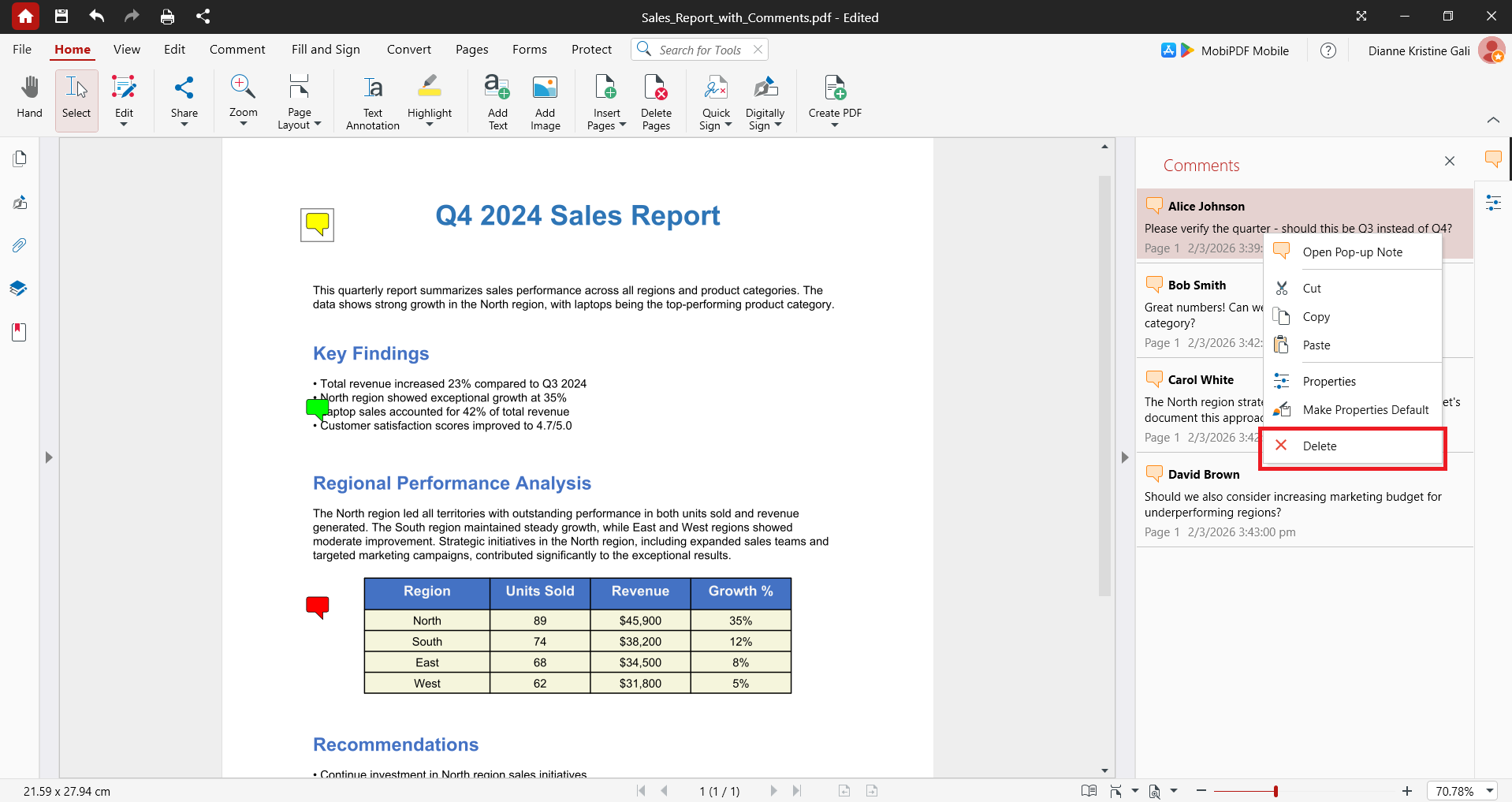Viewport: 1512px width, 802px height.
Task: Click the Text Annotation tool
Action: click(x=373, y=101)
